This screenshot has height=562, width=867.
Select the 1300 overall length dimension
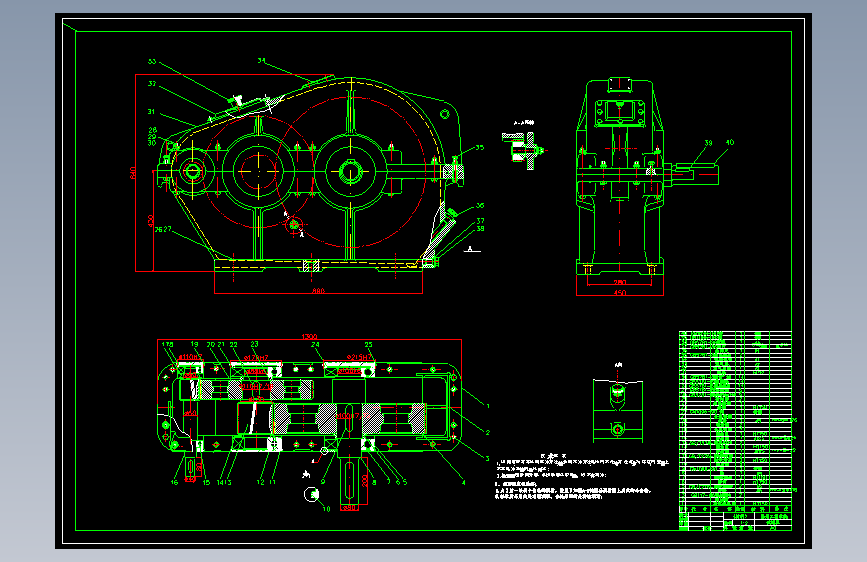(309, 336)
